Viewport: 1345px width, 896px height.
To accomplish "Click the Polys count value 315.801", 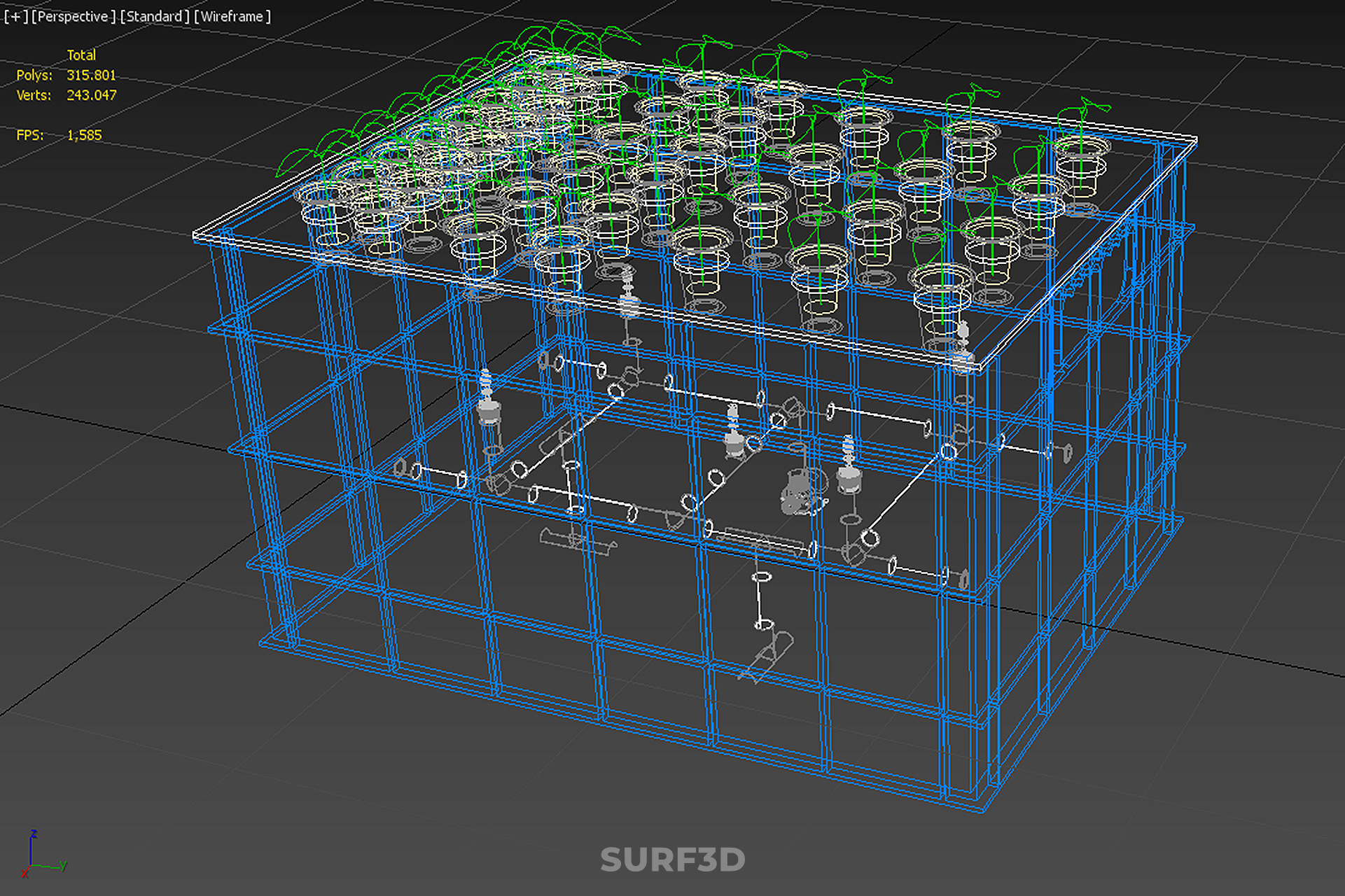I will (91, 75).
